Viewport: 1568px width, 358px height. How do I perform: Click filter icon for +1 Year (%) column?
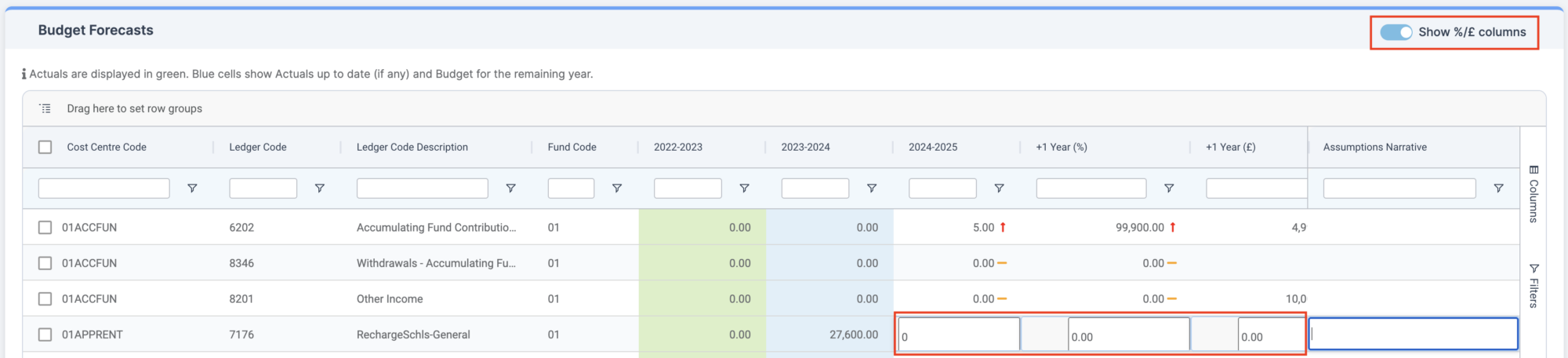(x=1169, y=188)
